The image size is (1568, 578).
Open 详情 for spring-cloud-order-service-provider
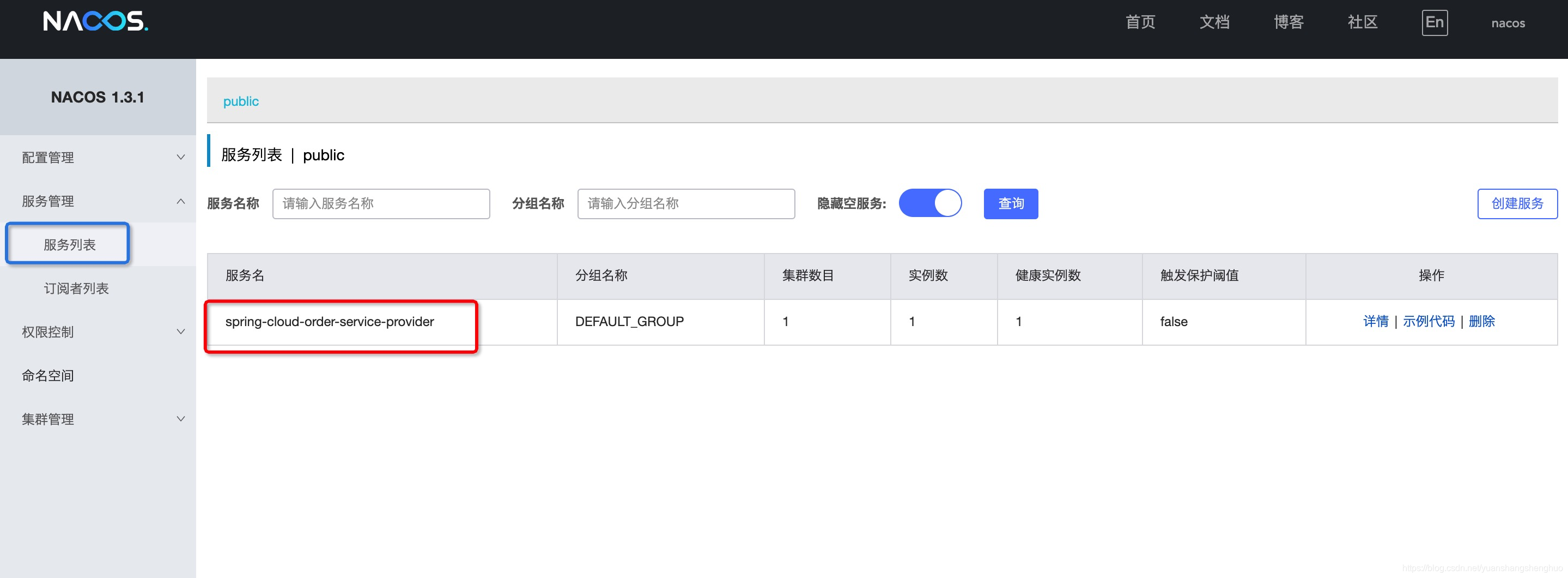click(x=1375, y=321)
